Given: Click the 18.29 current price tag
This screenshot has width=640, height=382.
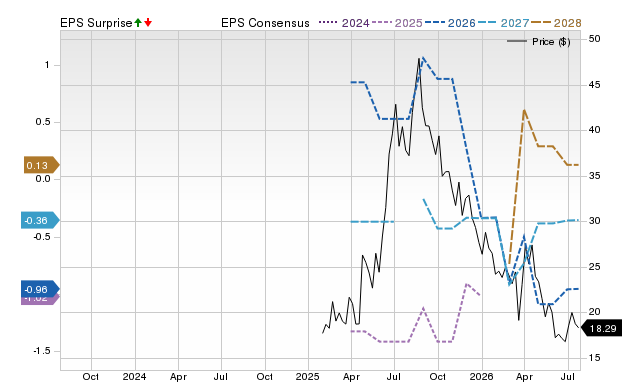Looking at the screenshot, I should (601, 329).
